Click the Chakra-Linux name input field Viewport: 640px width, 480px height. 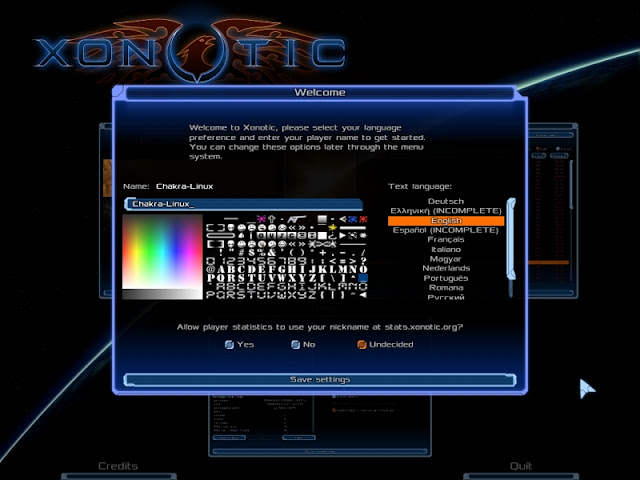tap(243, 204)
